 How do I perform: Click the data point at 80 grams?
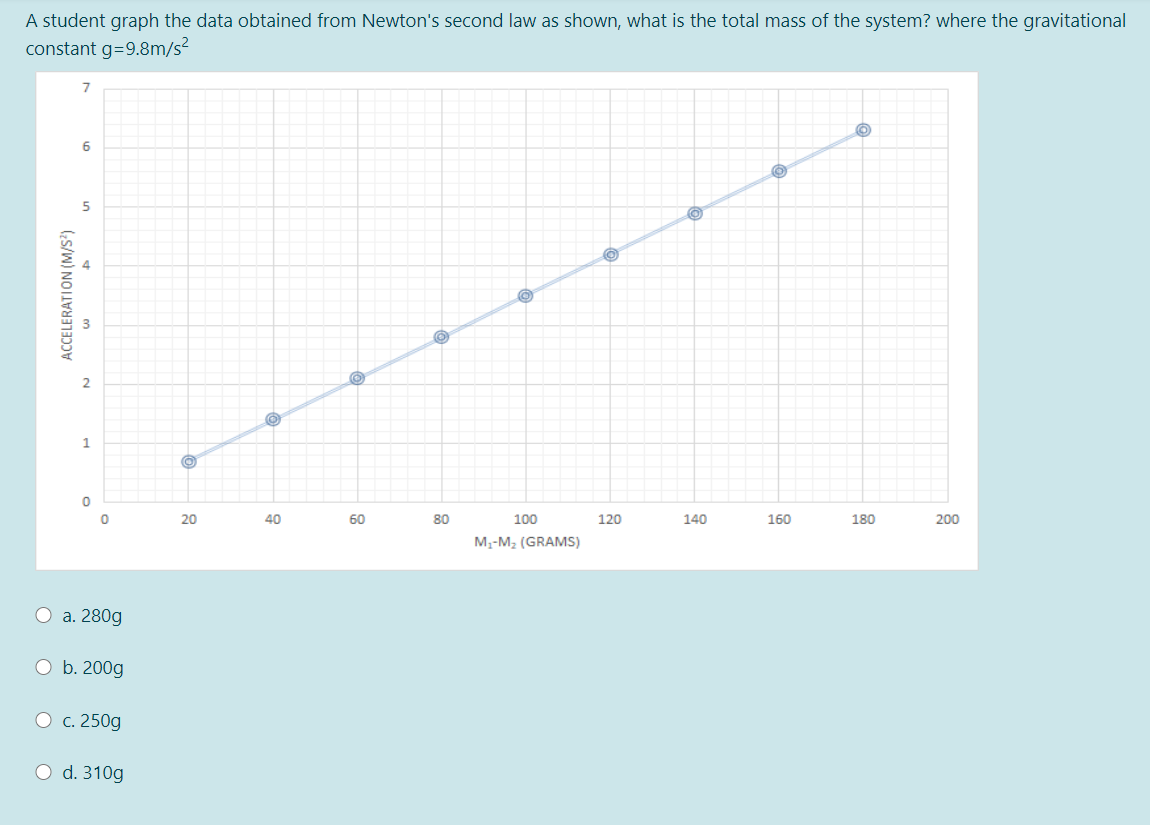click(x=442, y=337)
